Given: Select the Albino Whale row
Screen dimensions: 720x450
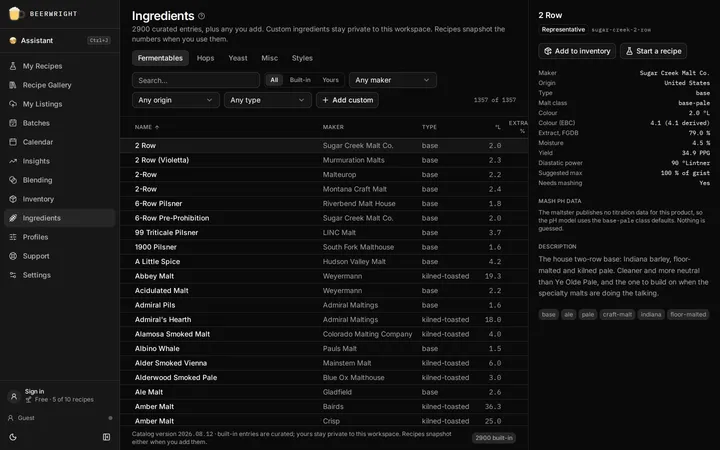Looking at the screenshot, I should pos(324,349).
